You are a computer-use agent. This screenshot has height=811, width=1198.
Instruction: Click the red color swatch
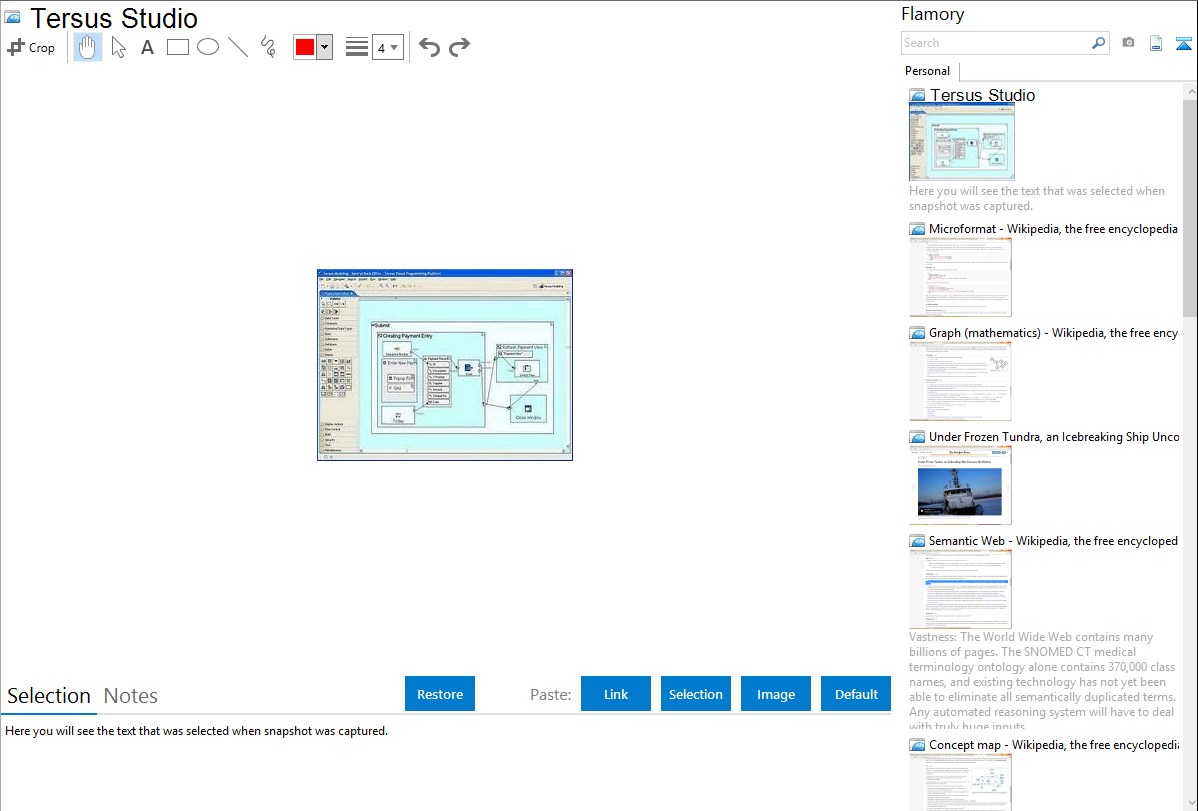tap(304, 47)
